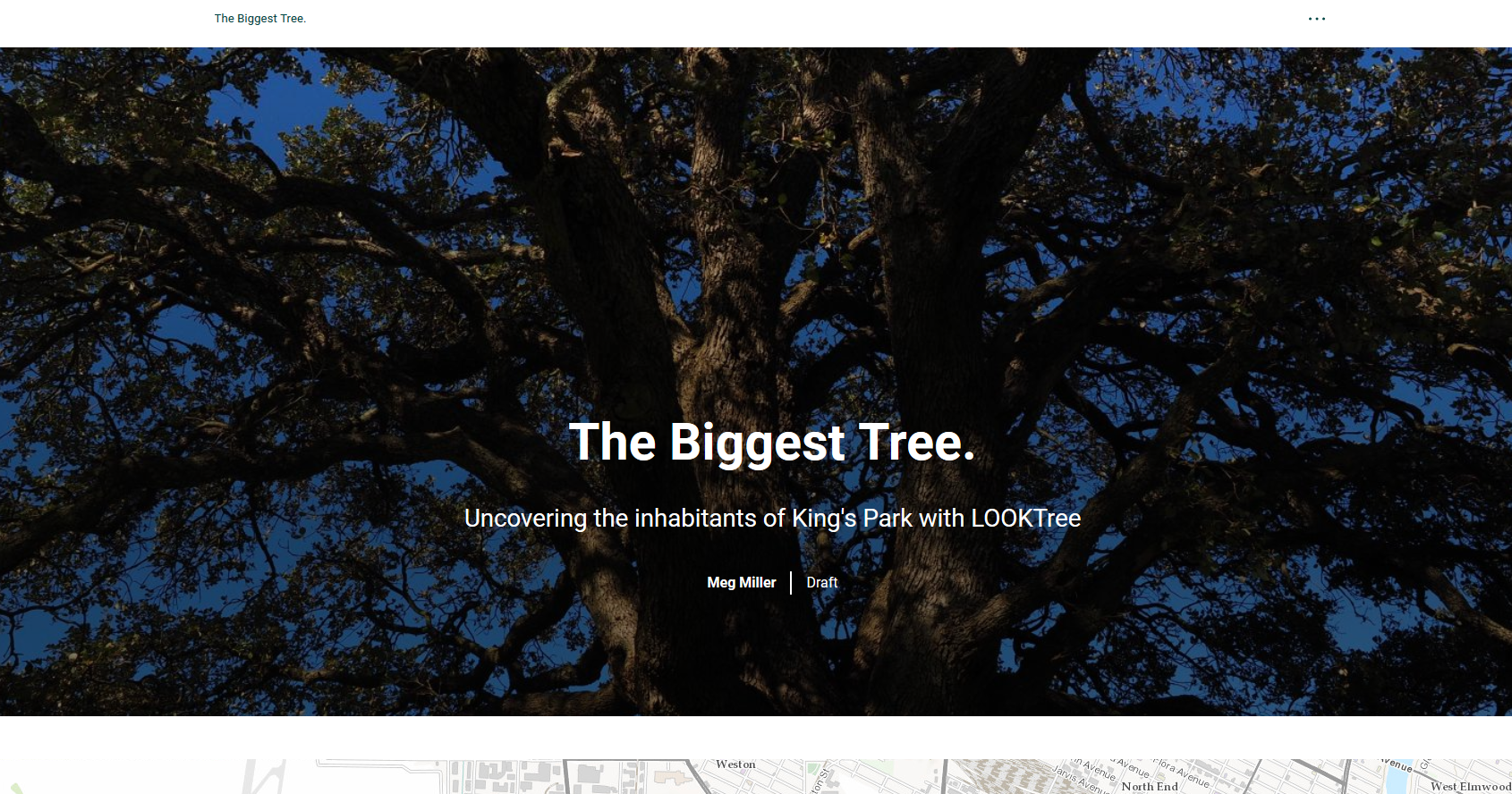Click the header story title link

click(259, 19)
